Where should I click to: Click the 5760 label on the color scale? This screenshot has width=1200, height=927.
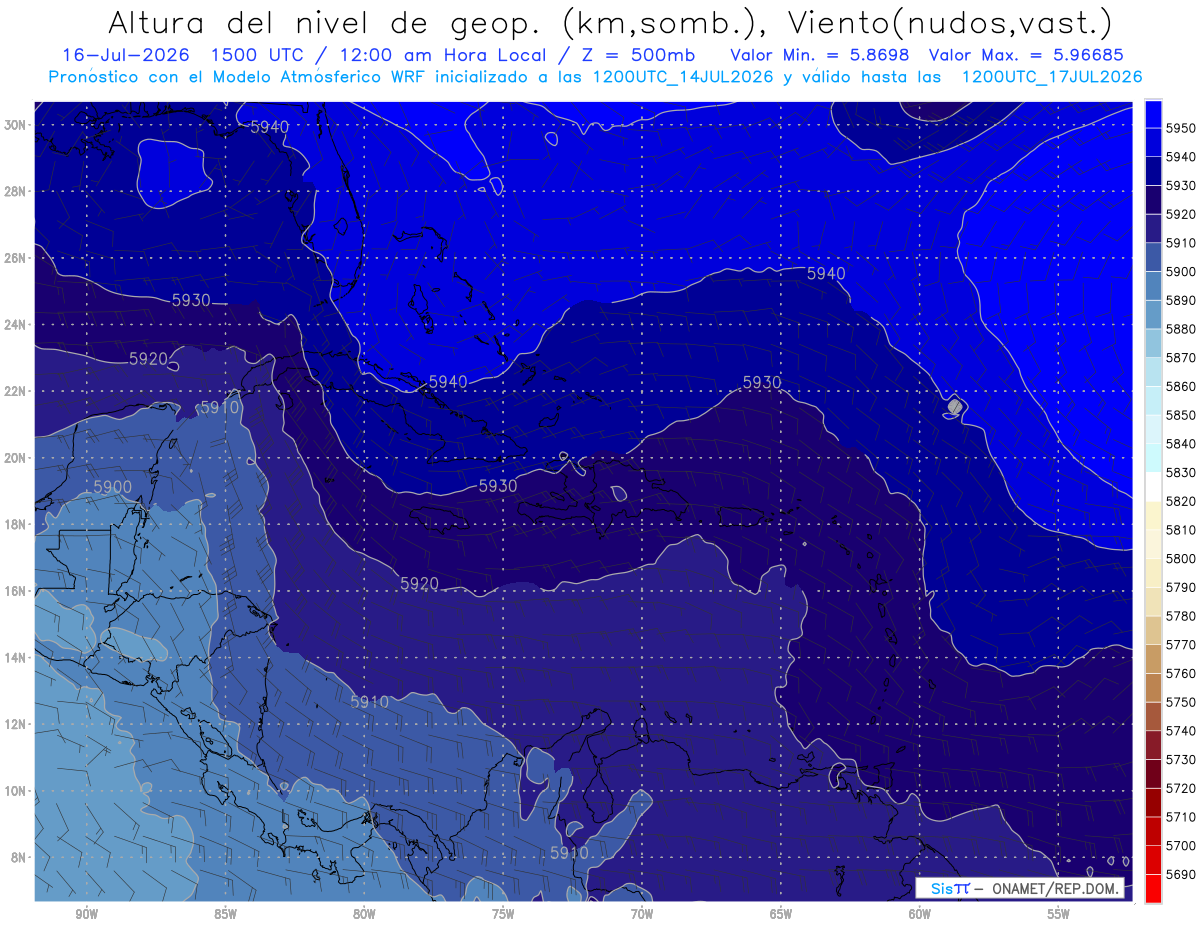(1180, 673)
